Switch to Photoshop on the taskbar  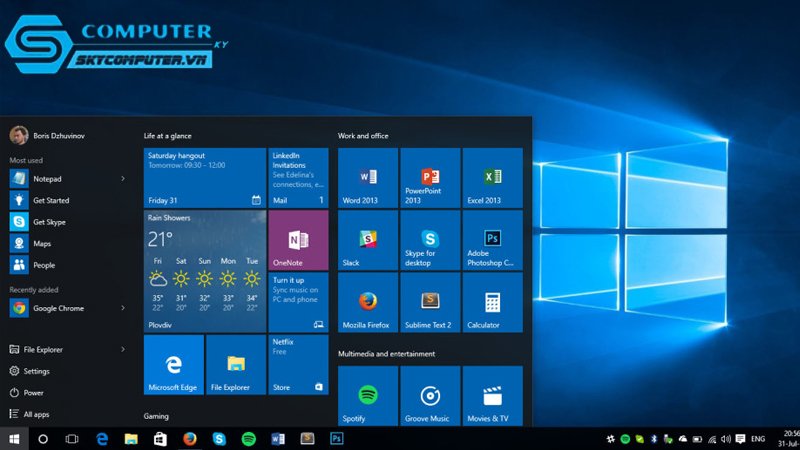tap(337, 439)
